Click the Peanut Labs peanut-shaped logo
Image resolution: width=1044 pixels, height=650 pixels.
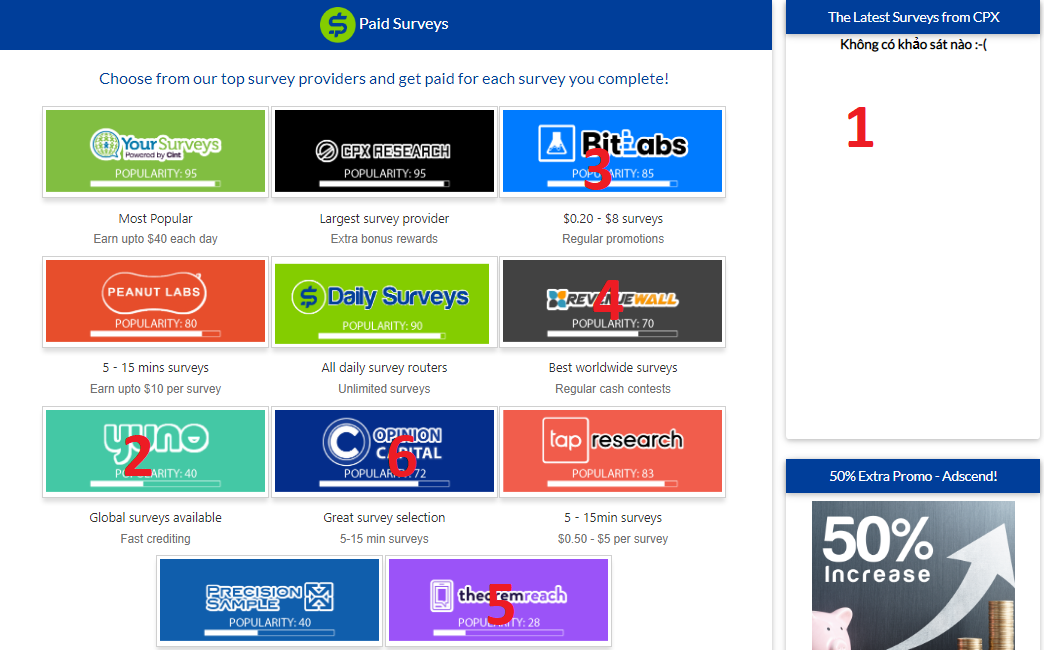[154, 292]
